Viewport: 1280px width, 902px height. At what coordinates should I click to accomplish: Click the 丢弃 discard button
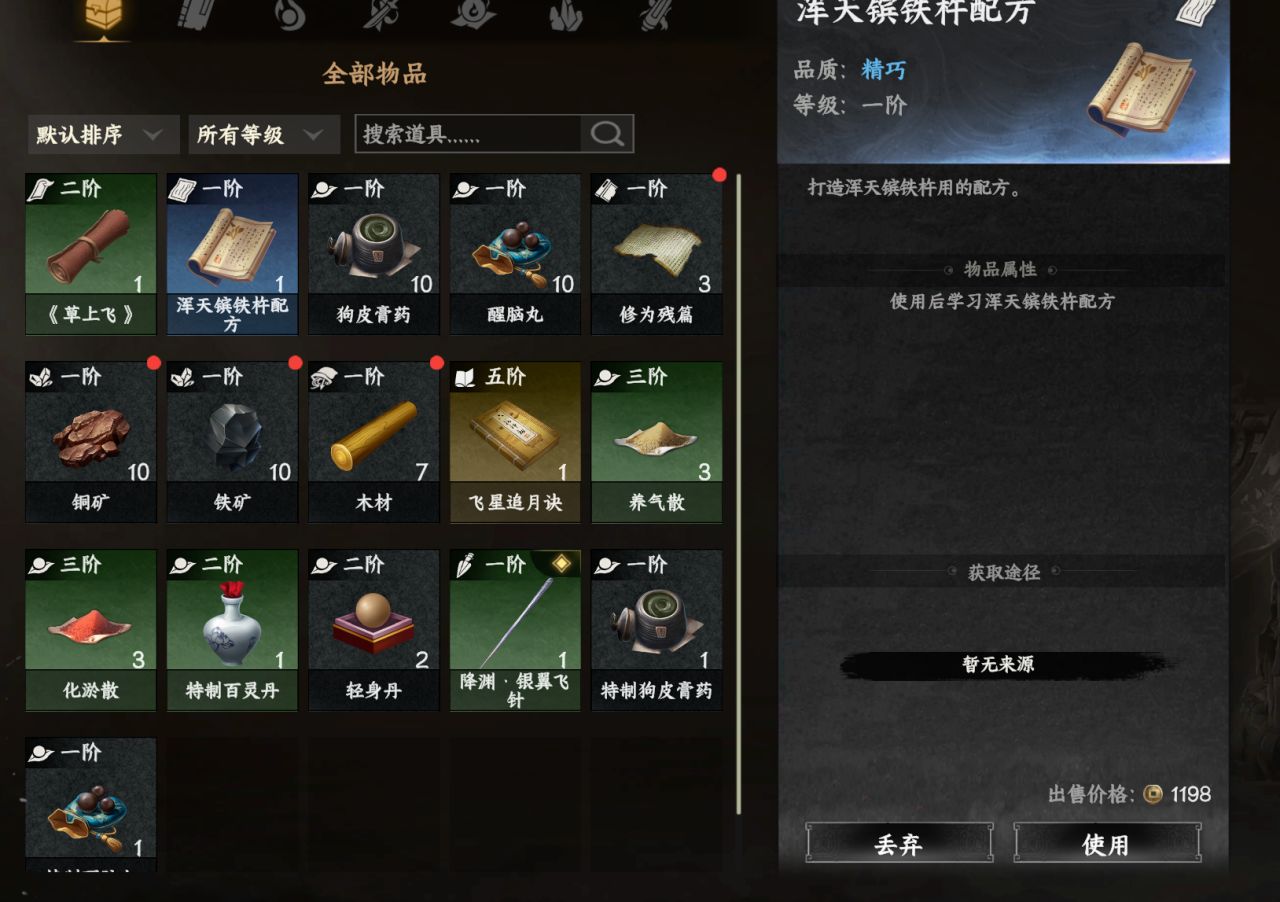tap(899, 843)
